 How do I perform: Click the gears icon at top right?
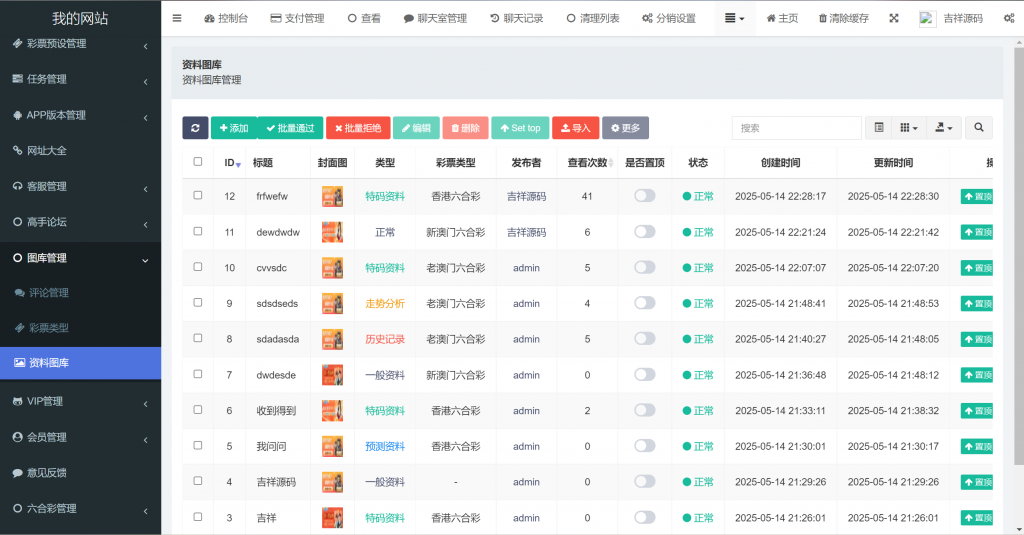point(1008,18)
